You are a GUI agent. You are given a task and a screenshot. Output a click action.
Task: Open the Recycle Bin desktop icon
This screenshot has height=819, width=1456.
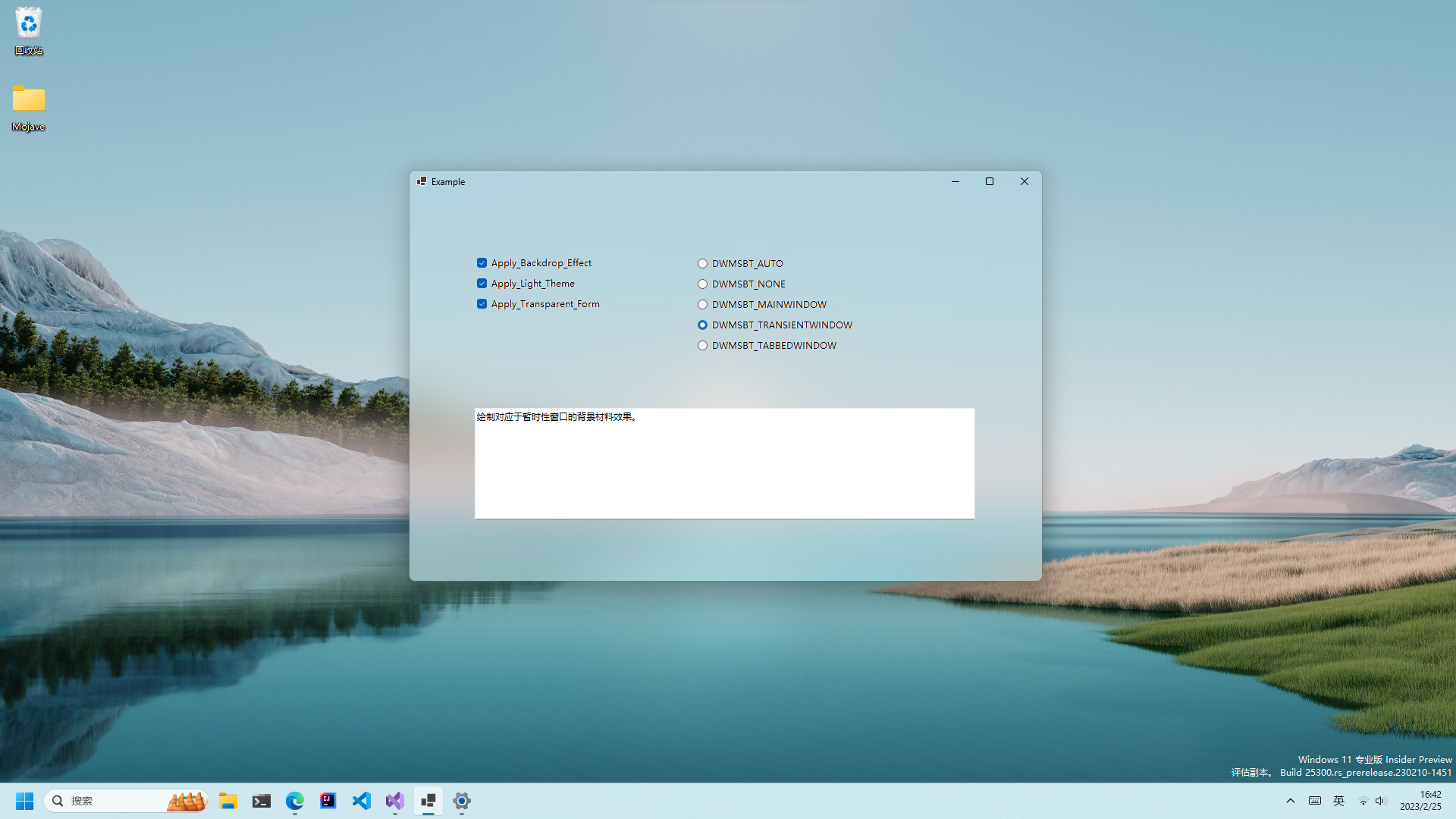[28, 25]
